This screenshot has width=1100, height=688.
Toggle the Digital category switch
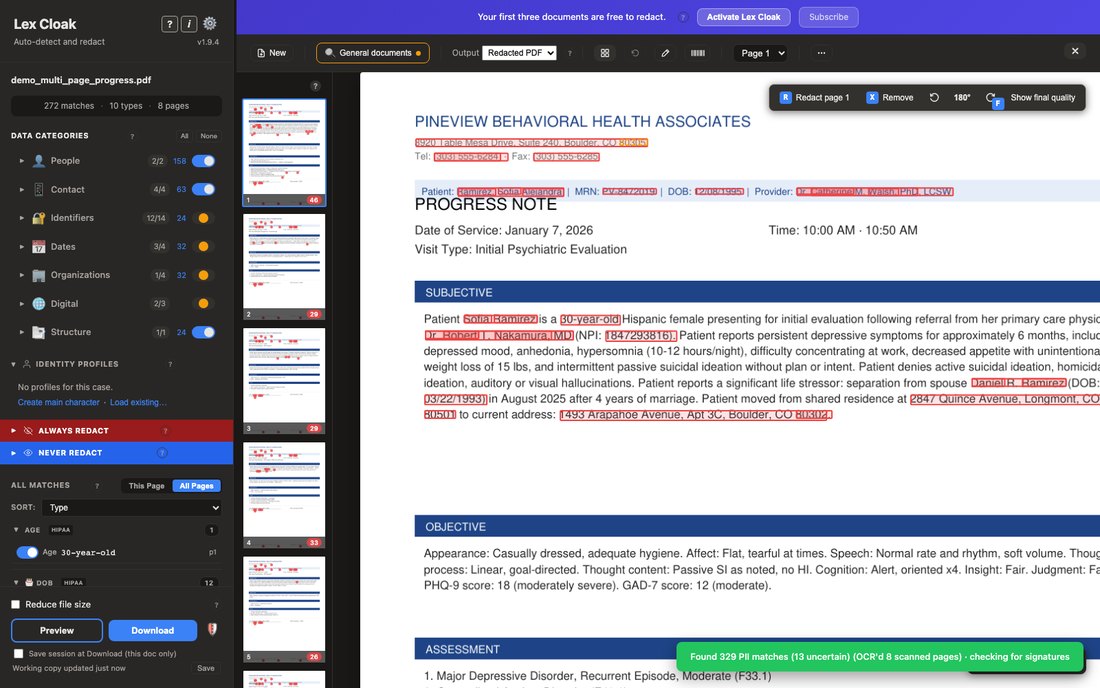point(203,304)
